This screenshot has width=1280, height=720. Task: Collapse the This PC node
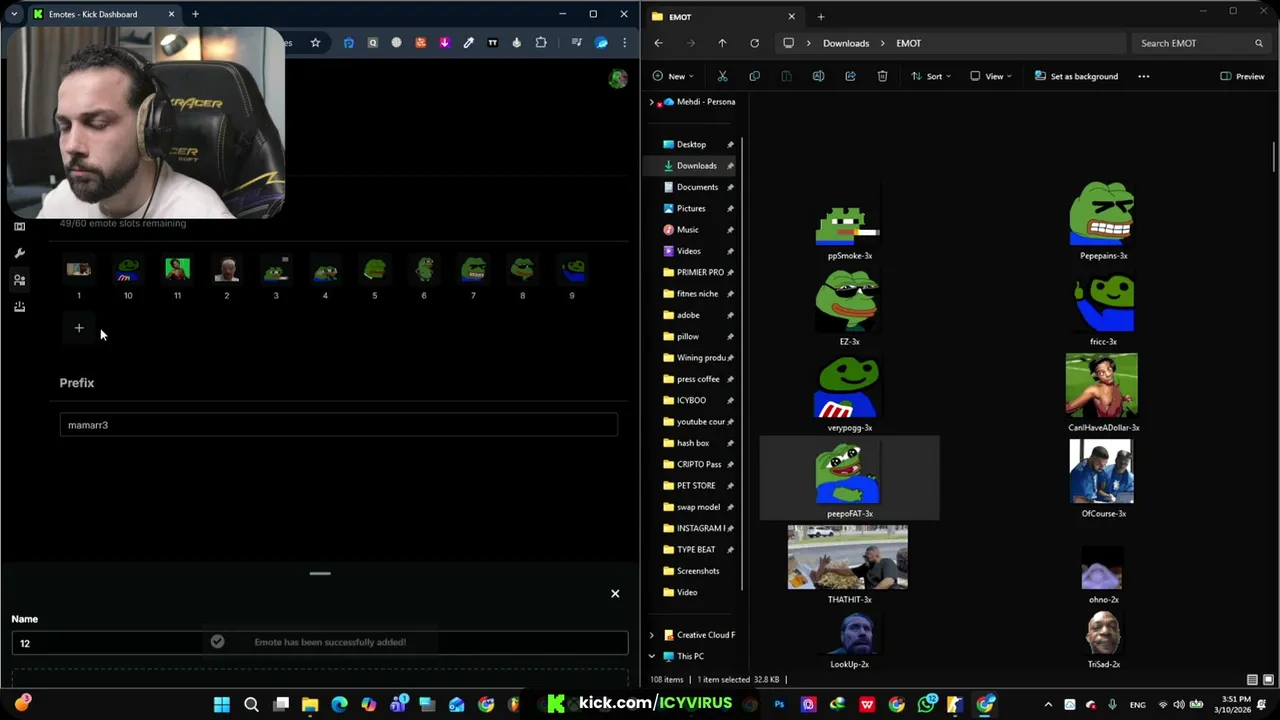[x=652, y=656]
